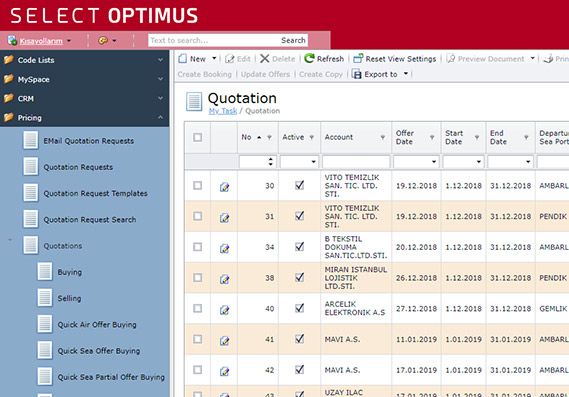Click Preview Document magnifier icon
The image size is (569, 397).
pos(451,59)
